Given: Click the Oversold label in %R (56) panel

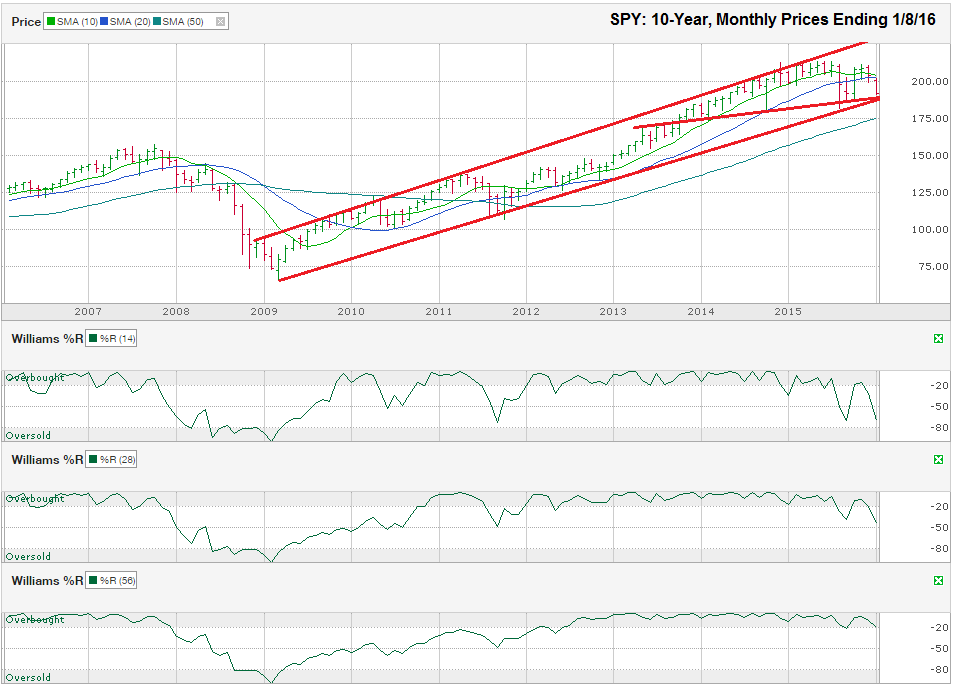Looking at the screenshot, I should click(29, 677).
